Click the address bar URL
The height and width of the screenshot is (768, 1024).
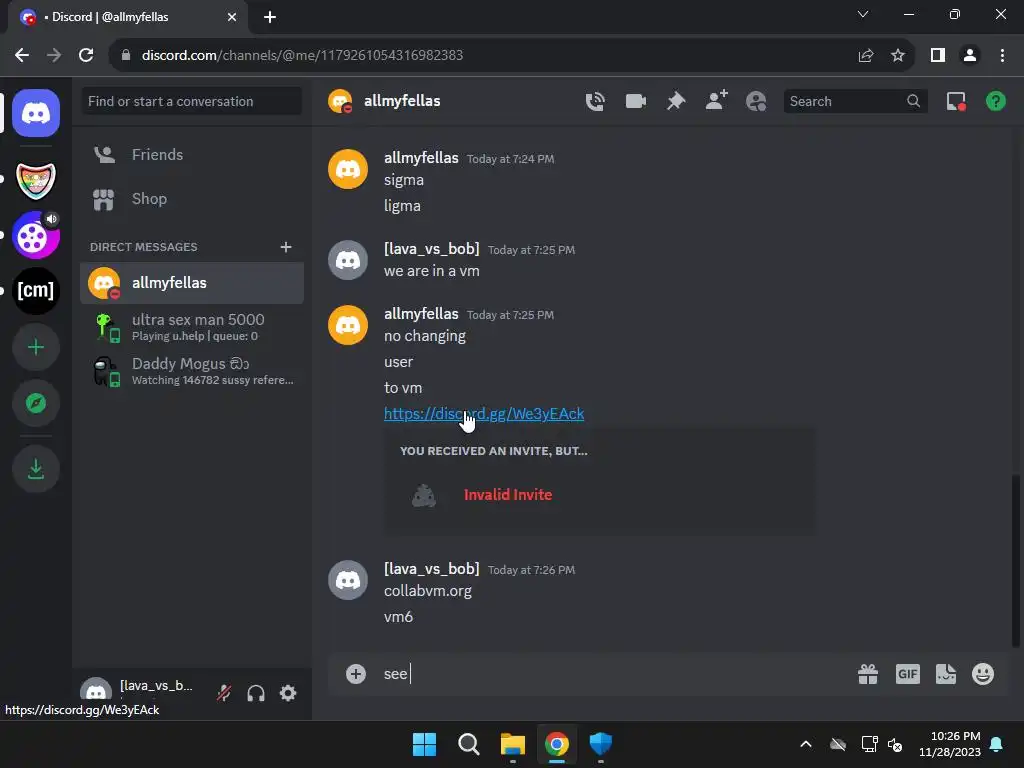click(302, 56)
